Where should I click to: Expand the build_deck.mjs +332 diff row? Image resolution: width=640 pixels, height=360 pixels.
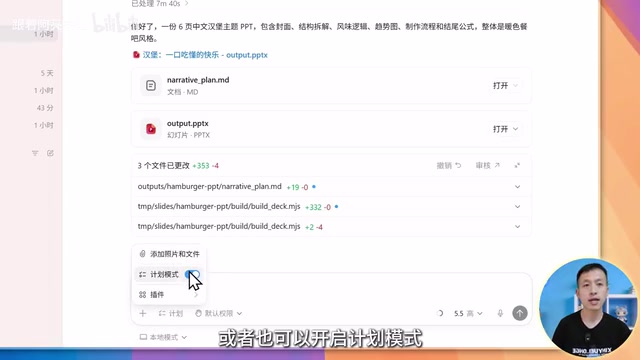pos(517,207)
